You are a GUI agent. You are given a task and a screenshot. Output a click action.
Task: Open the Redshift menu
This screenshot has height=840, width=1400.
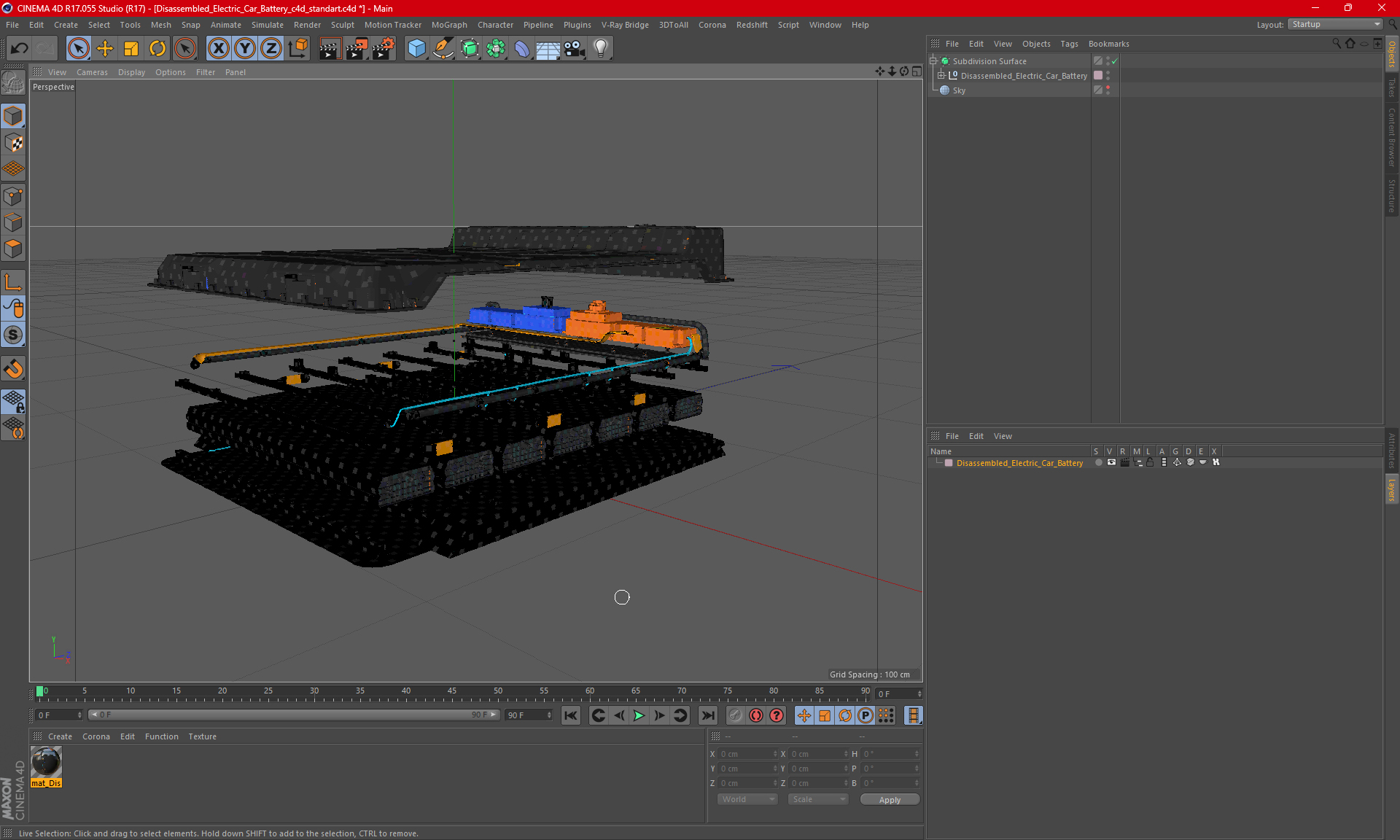752,25
